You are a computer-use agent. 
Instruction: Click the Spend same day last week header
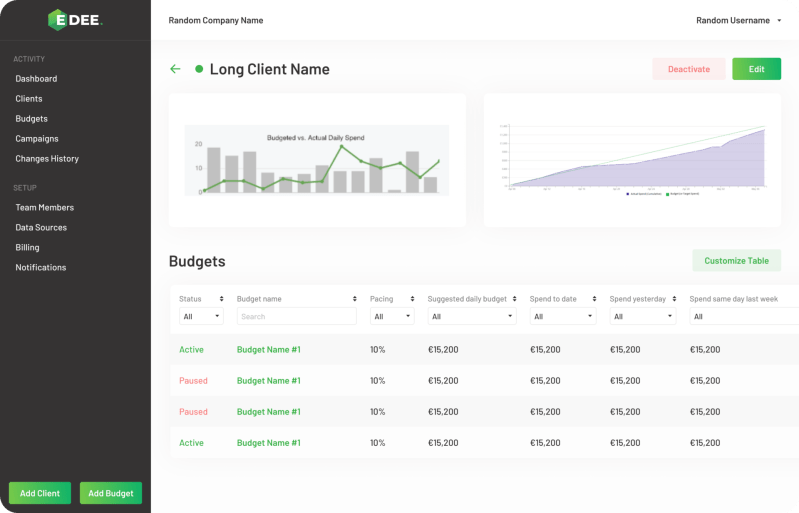734,299
